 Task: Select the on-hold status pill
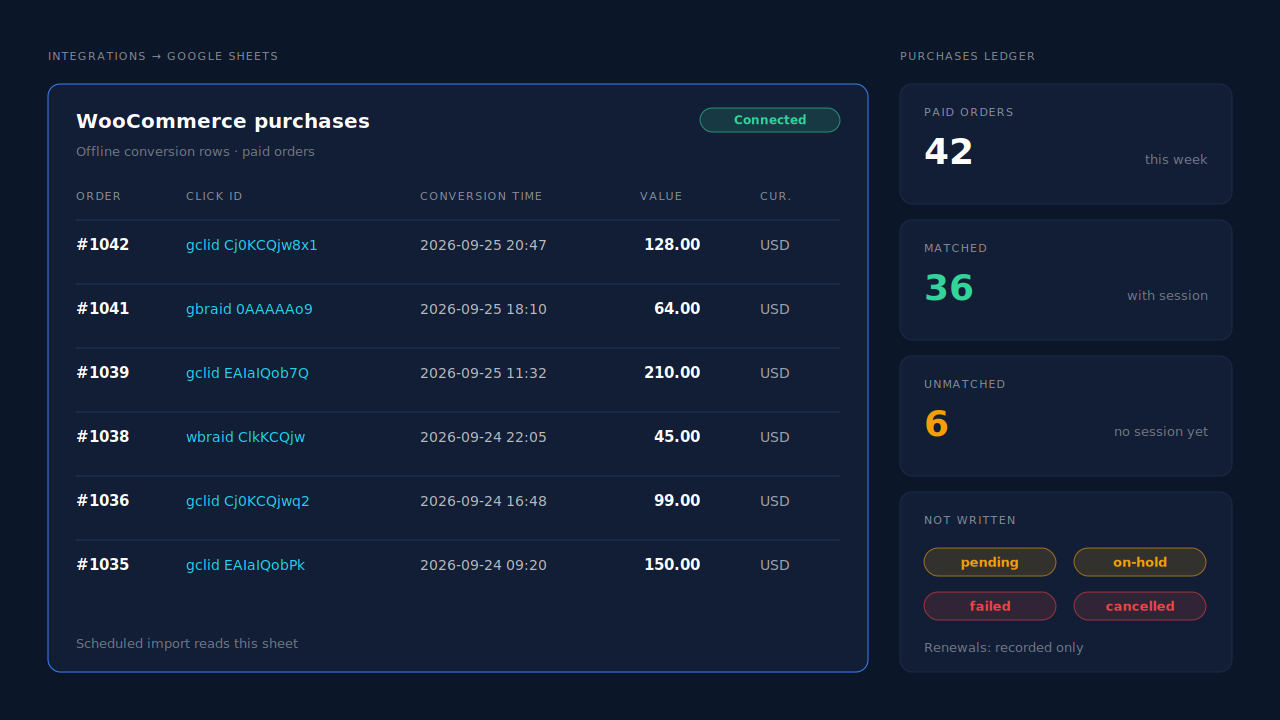(x=1140, y=562)
